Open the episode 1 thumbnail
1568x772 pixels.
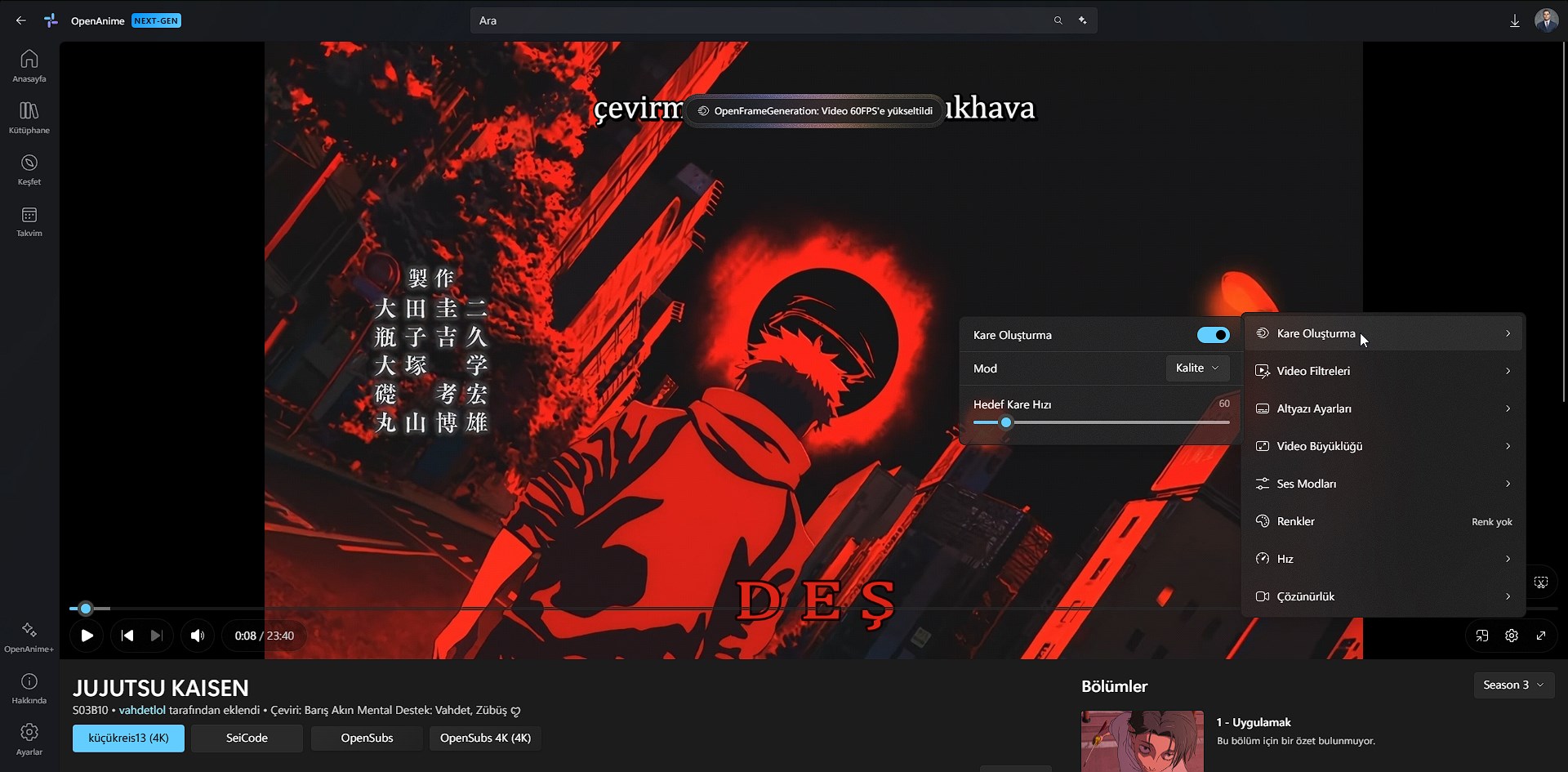click(x=1143, y=741)
